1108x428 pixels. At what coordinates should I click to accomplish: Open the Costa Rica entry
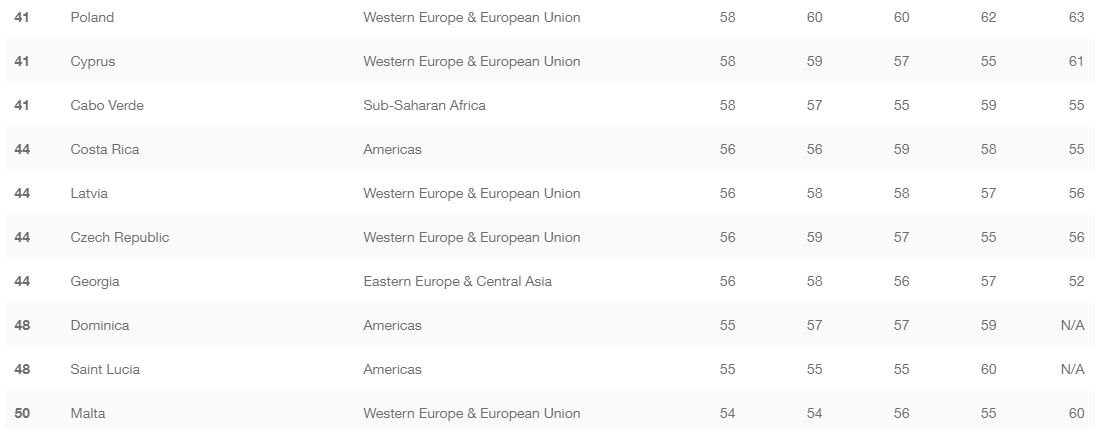[104, 150]
